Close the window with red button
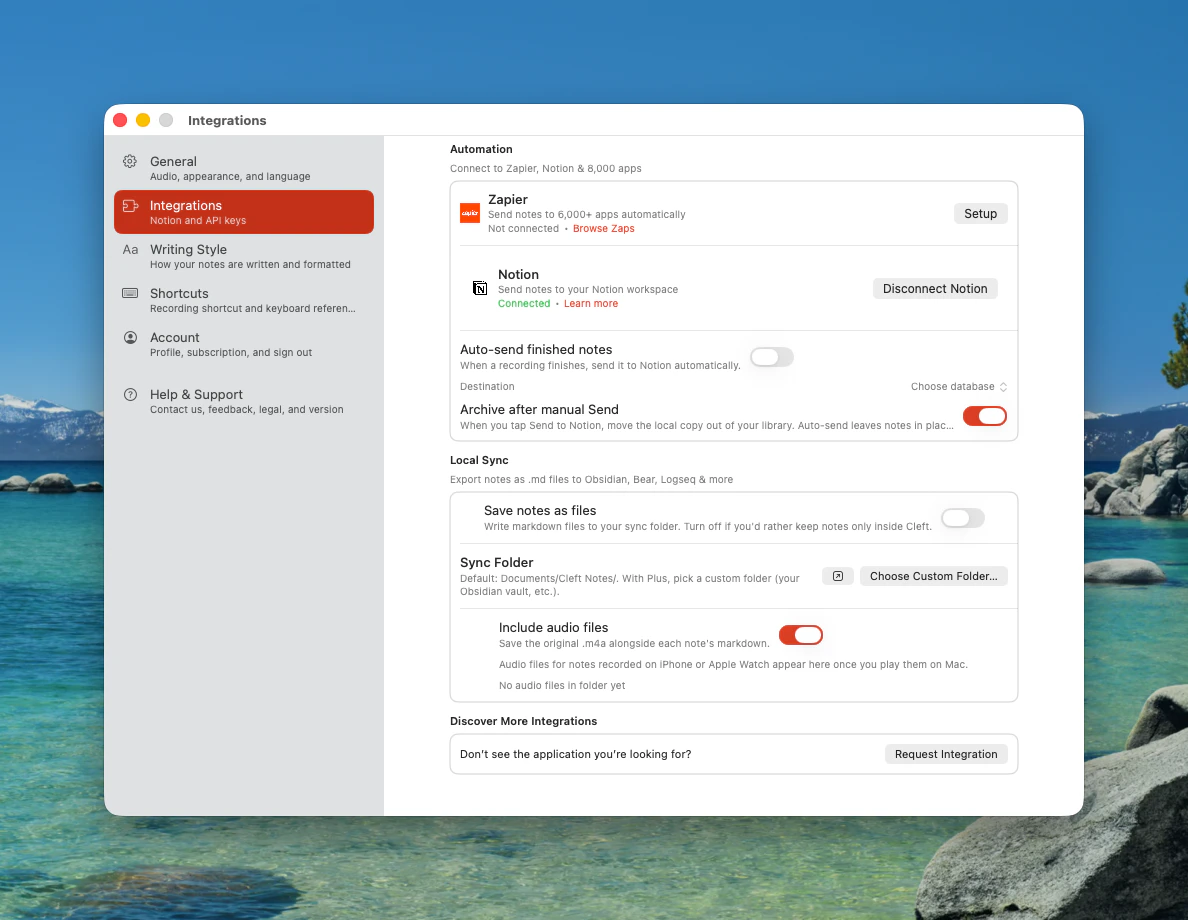1188x920 pixels. pyautogui.click(x=120, y=120)
